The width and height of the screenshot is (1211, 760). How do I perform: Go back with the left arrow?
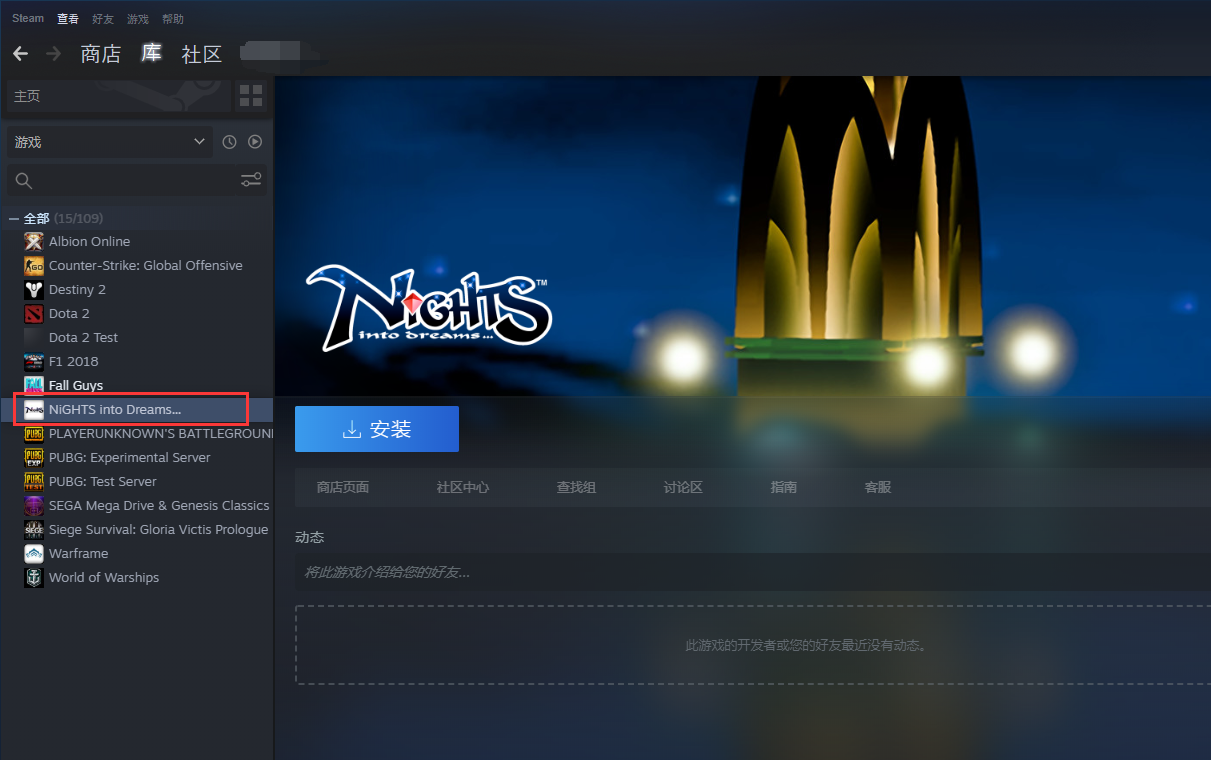click(20, 53)
